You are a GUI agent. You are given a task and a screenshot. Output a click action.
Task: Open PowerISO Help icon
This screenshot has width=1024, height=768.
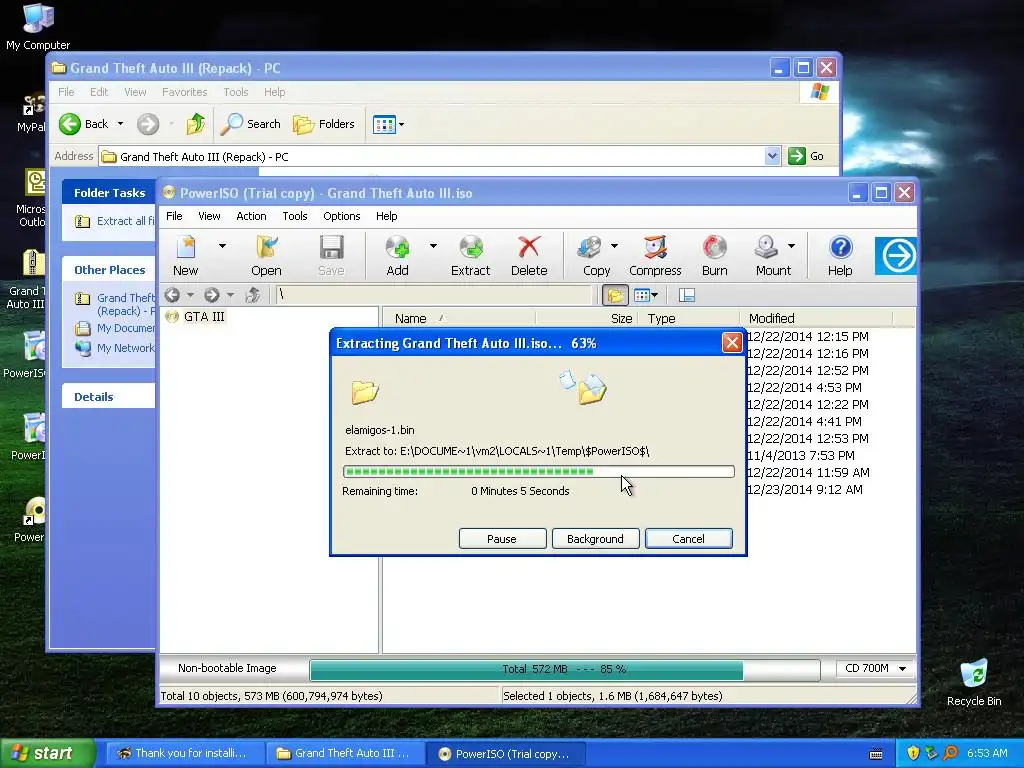840,255
